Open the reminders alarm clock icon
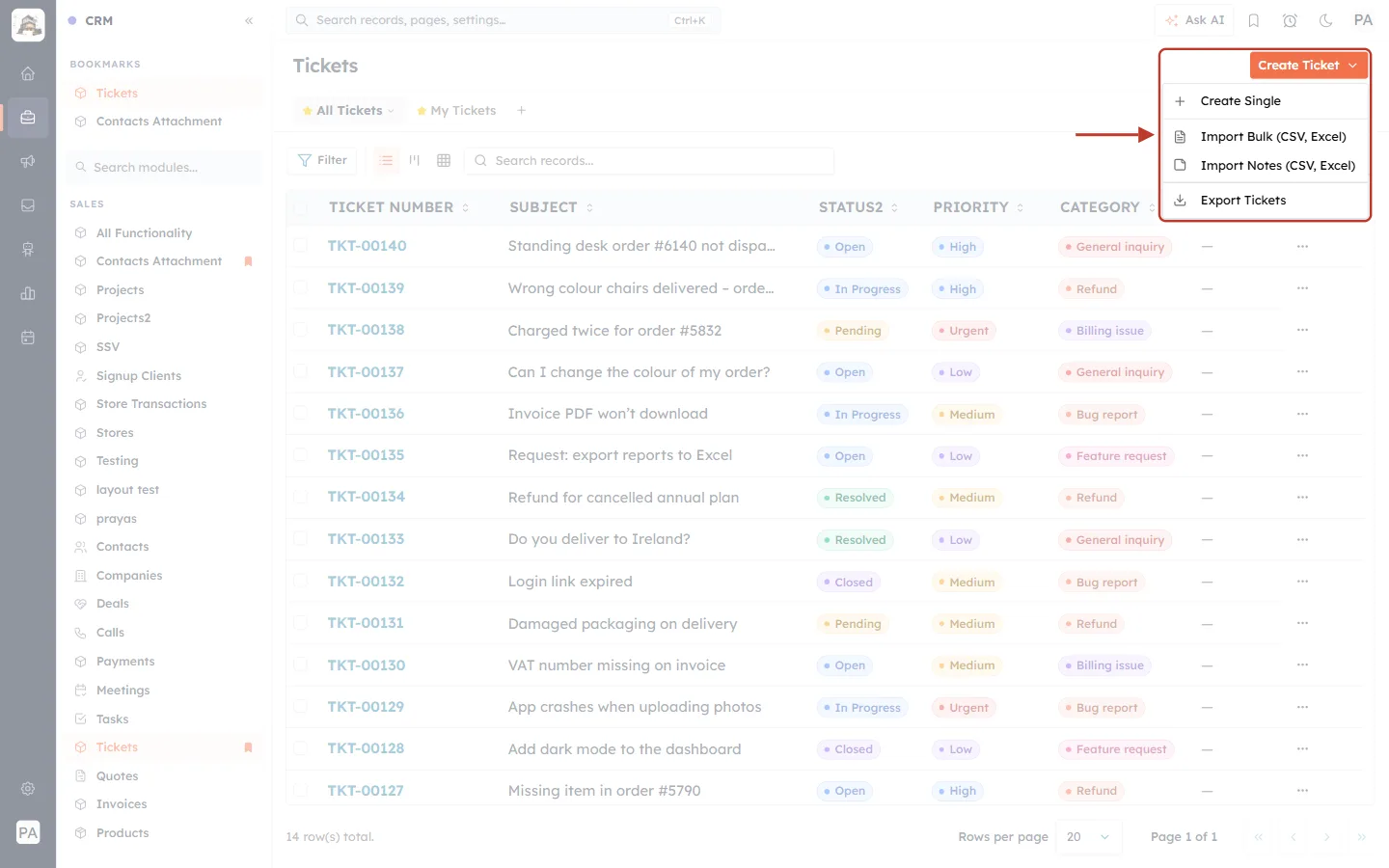 click(x=1290, y=20)
